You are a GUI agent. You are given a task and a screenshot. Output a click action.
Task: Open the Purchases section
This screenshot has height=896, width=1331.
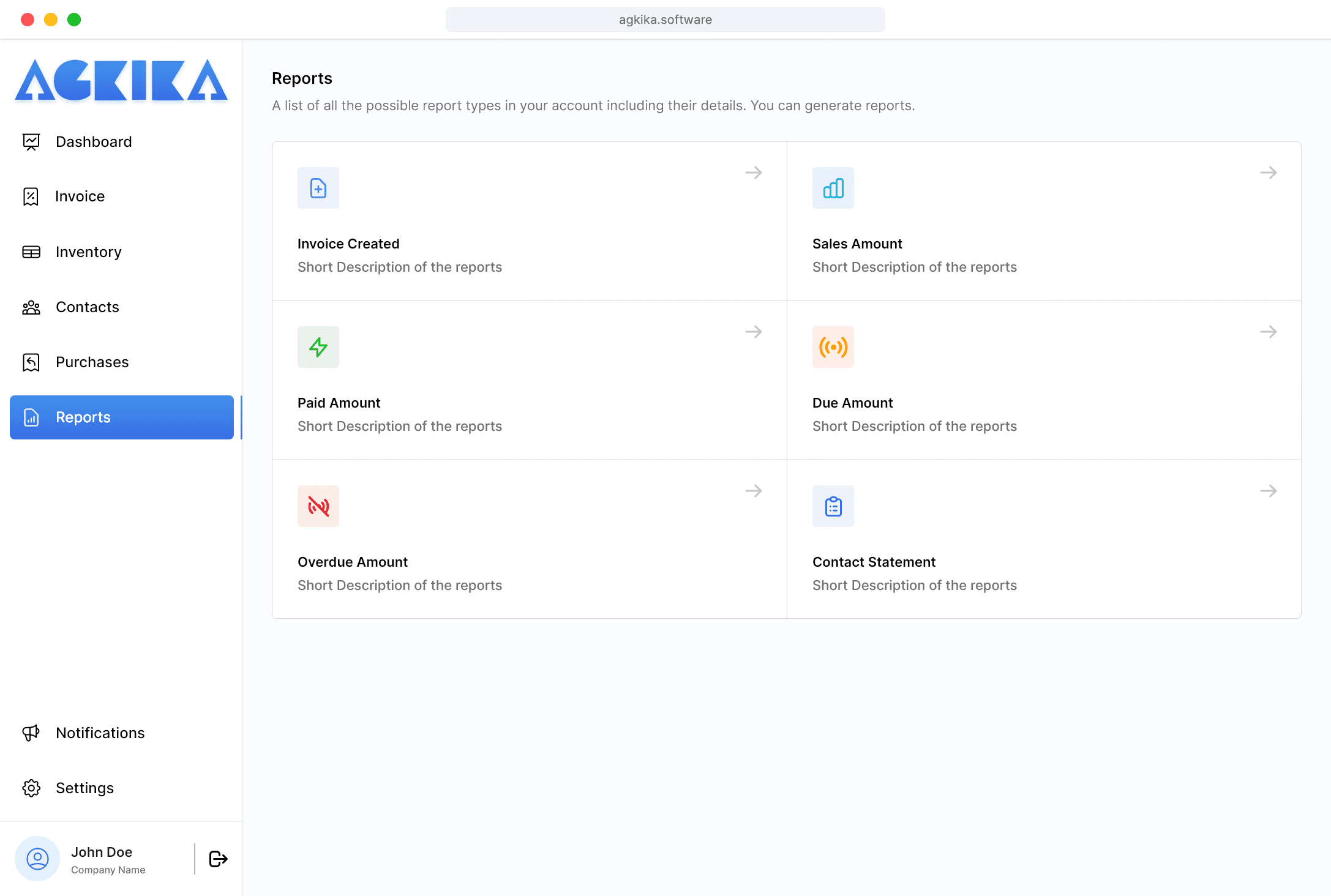(x=92, y=362)
